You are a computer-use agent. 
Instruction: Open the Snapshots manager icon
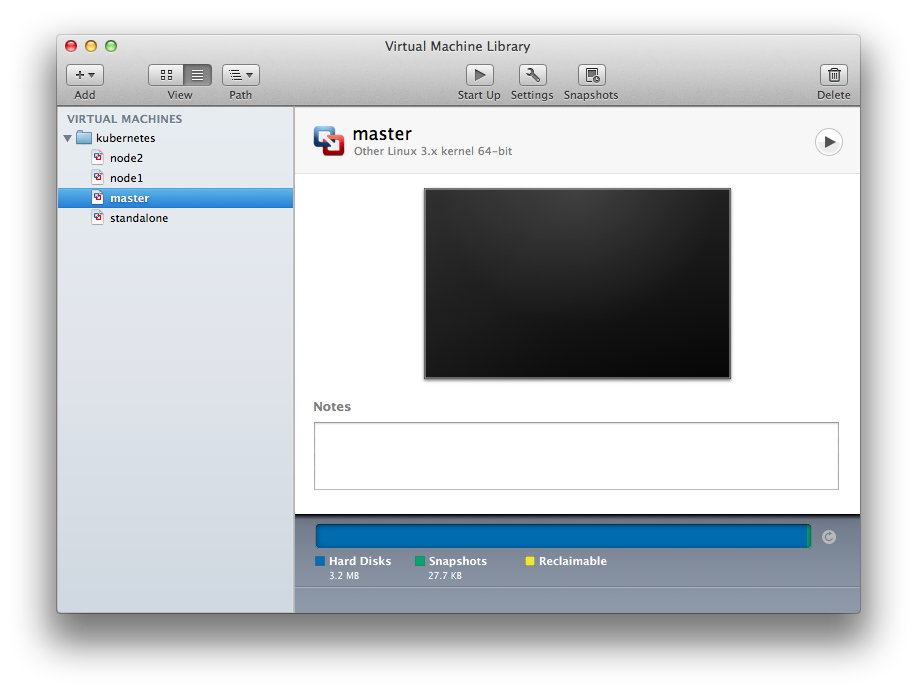click(591, 75)
